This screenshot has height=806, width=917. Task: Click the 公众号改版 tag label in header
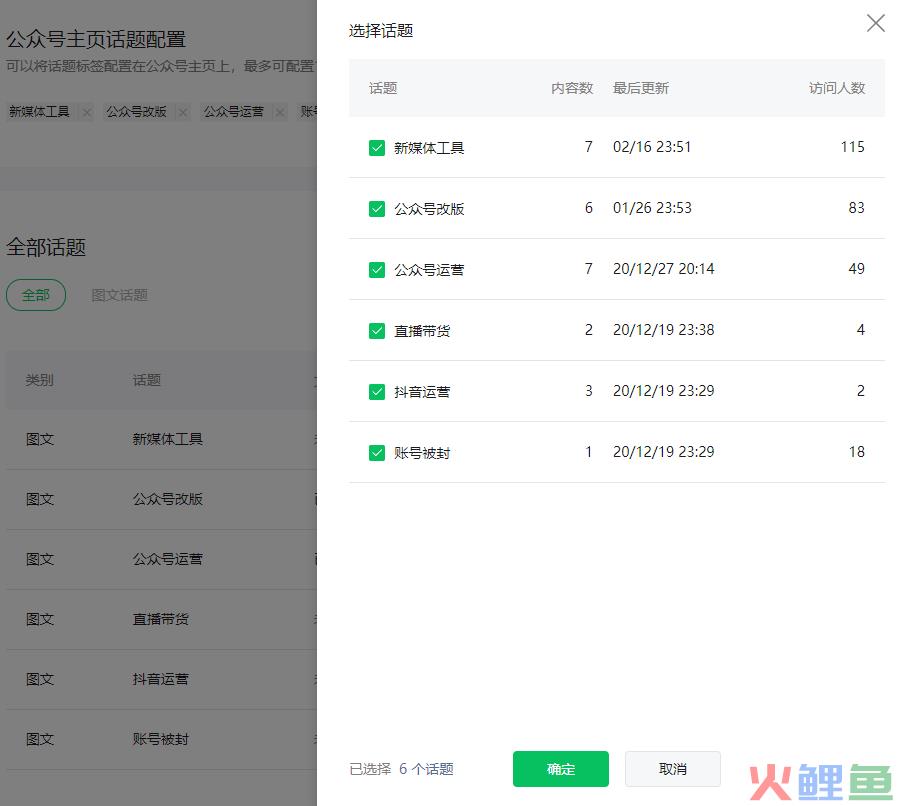[136, 112]
